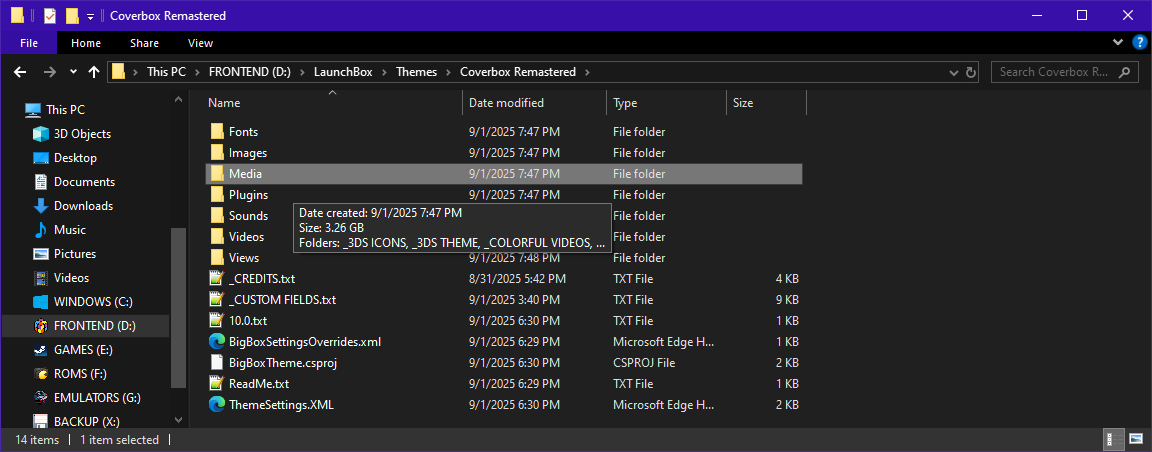Click the Properties quick access toolbar icon
Screen dimensions: 1152x452
pos(49,15)
